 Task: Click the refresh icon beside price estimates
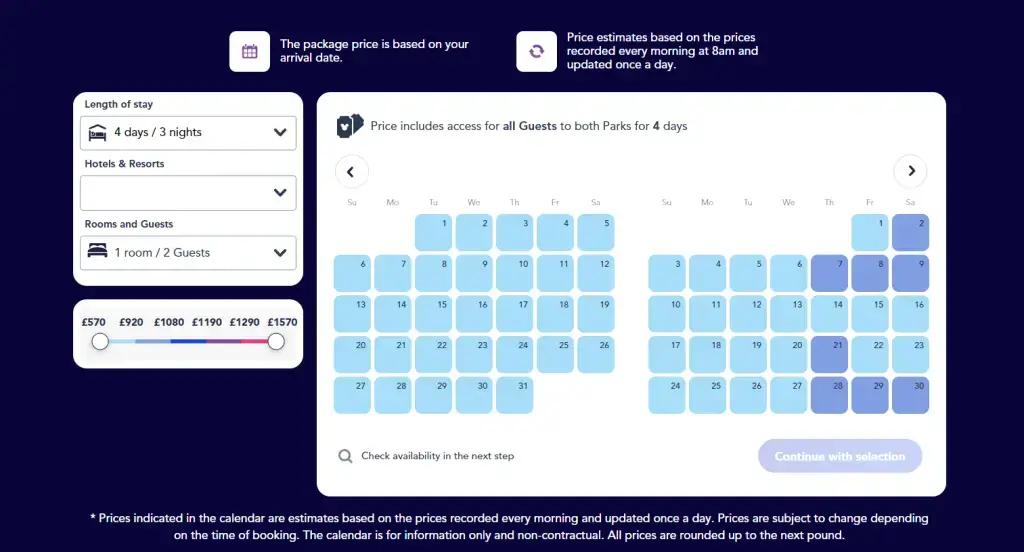[537, 52]
